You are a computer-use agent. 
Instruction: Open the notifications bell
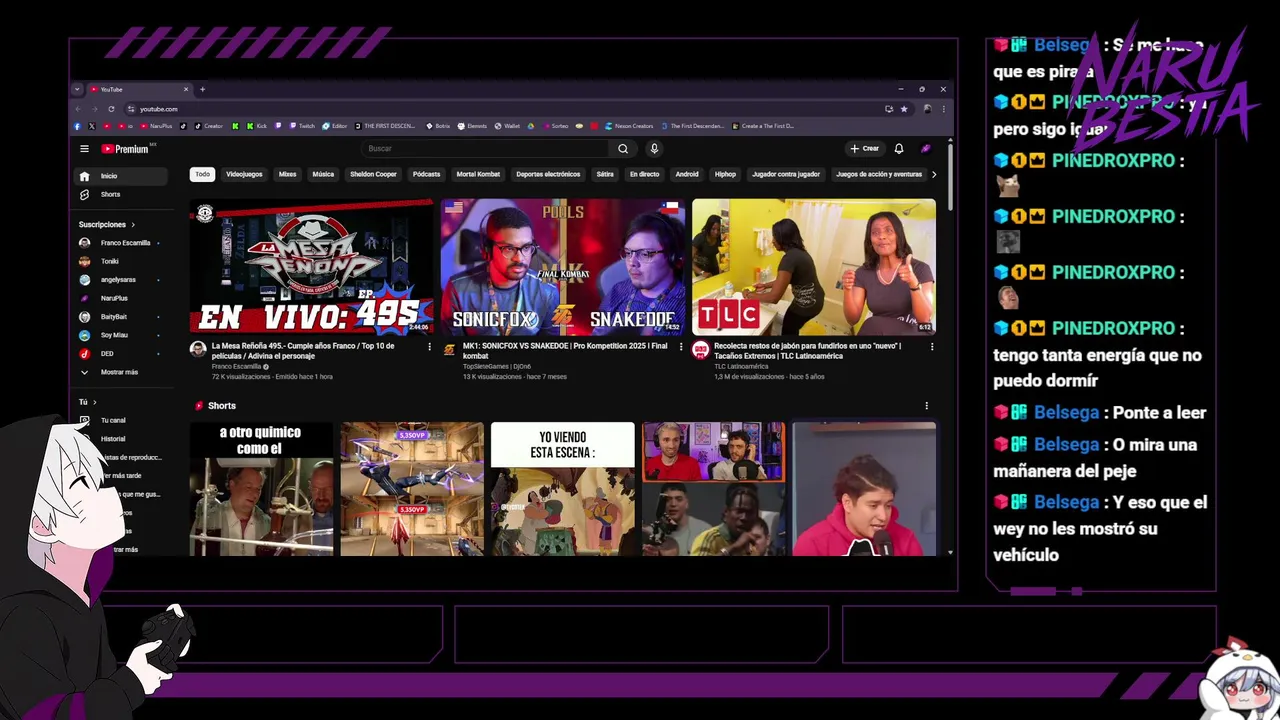click(899, 149)
